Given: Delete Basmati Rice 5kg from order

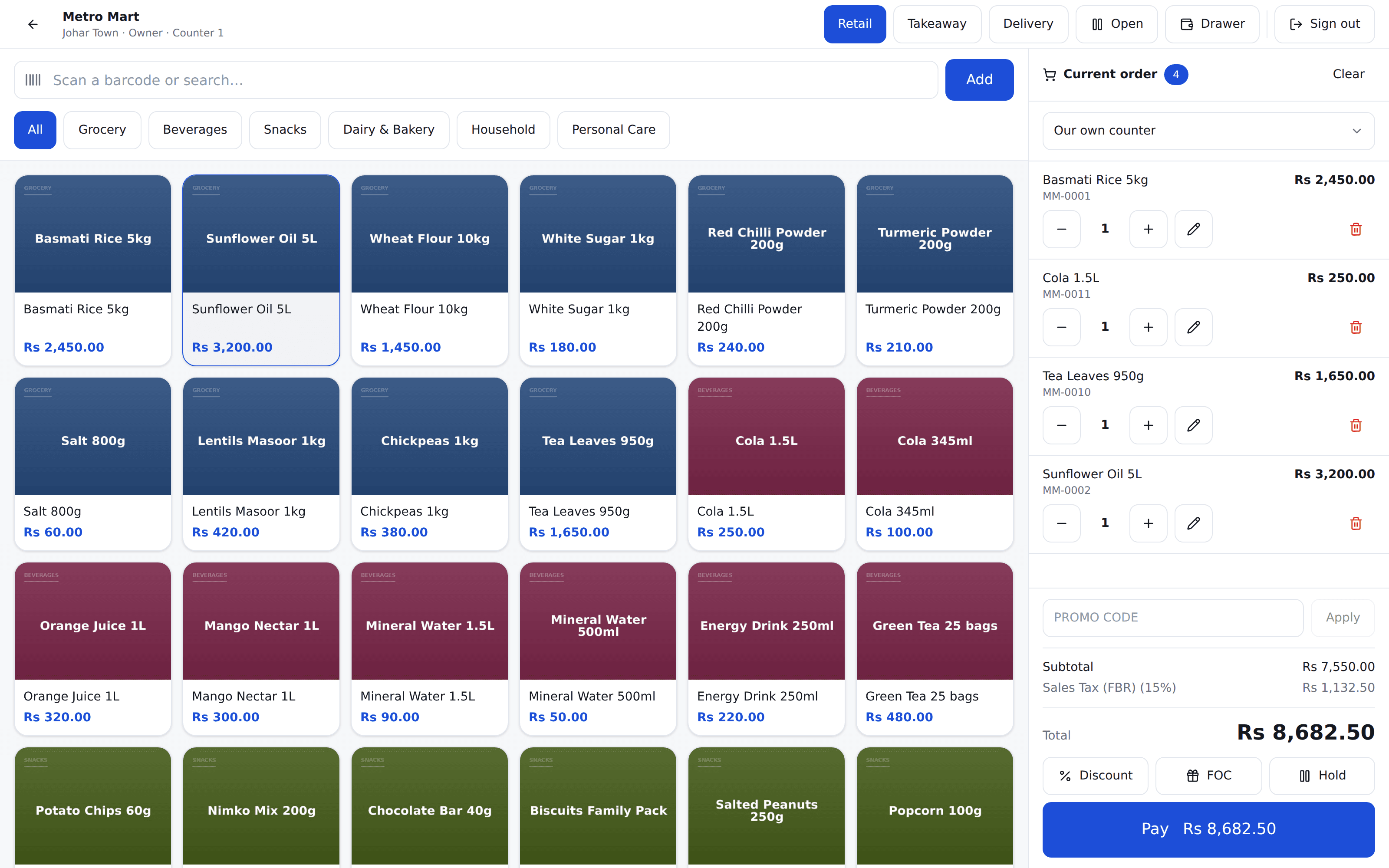Looking at the screenshot, I should pyautogui.click(x=1356, y=229).
